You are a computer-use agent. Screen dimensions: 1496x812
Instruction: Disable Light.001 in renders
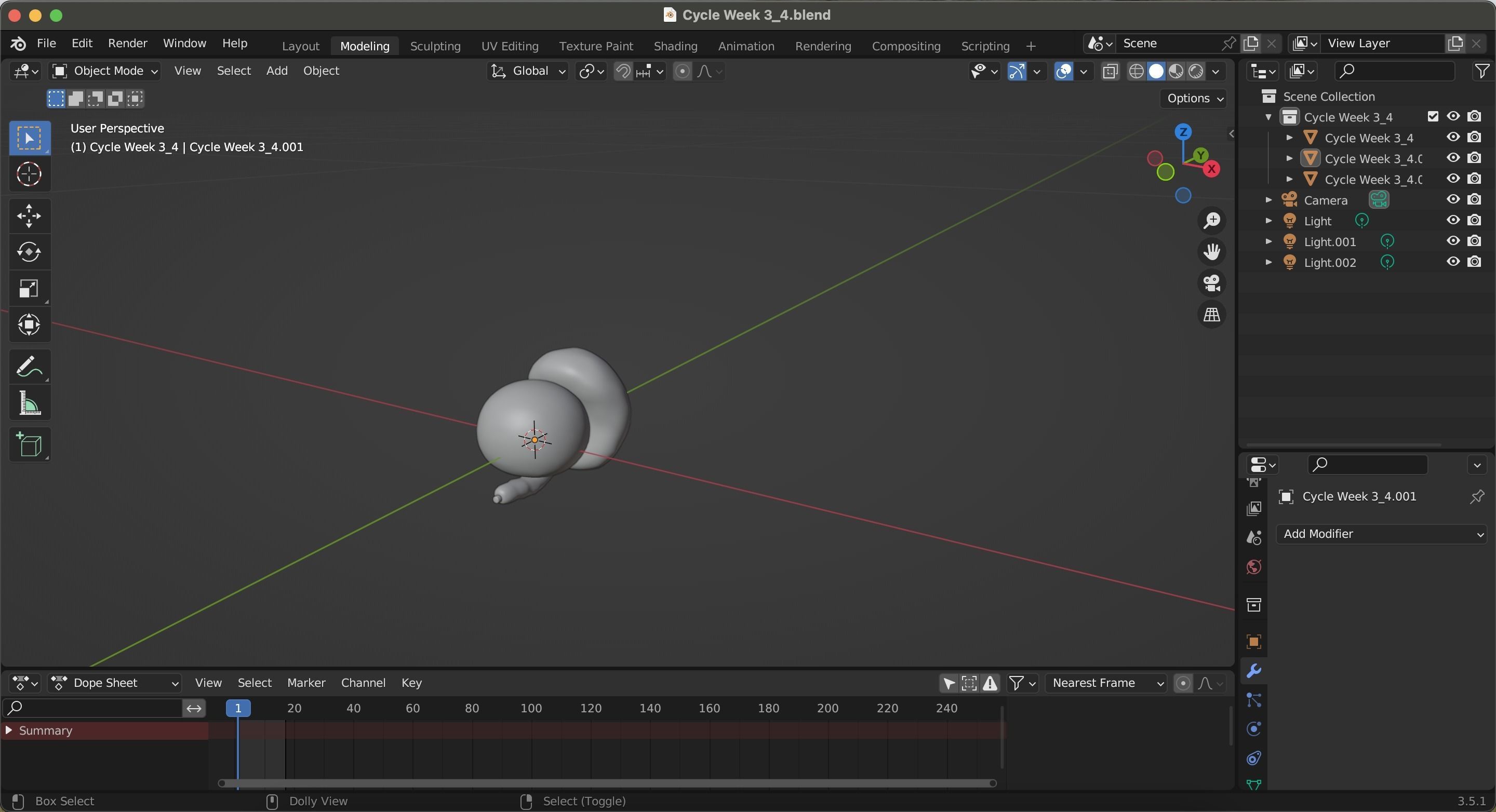coord(1474,241)
